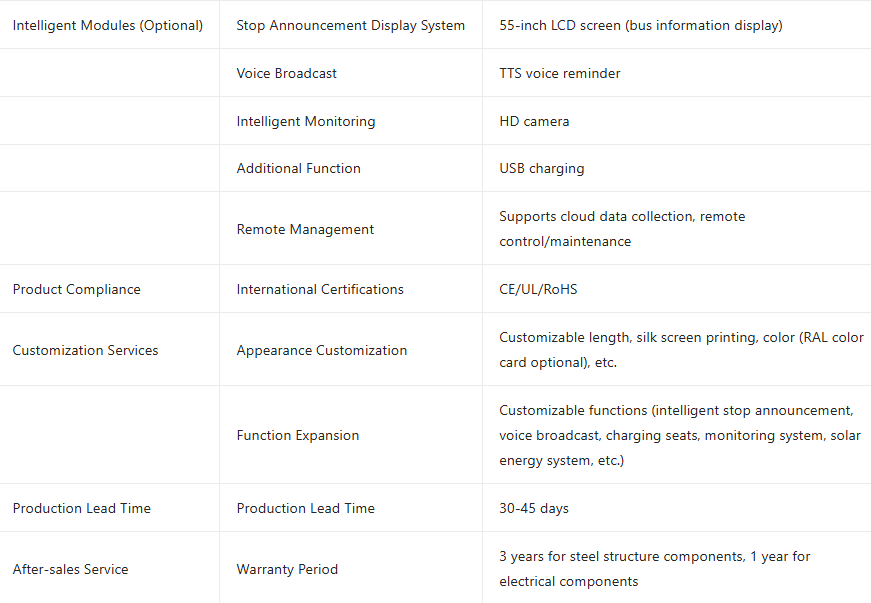The height and width of the screenshot is (603, 871).
Task: Click the "After-sales Service" category cell
Action: pyautogui.click(x=71, y=569)
